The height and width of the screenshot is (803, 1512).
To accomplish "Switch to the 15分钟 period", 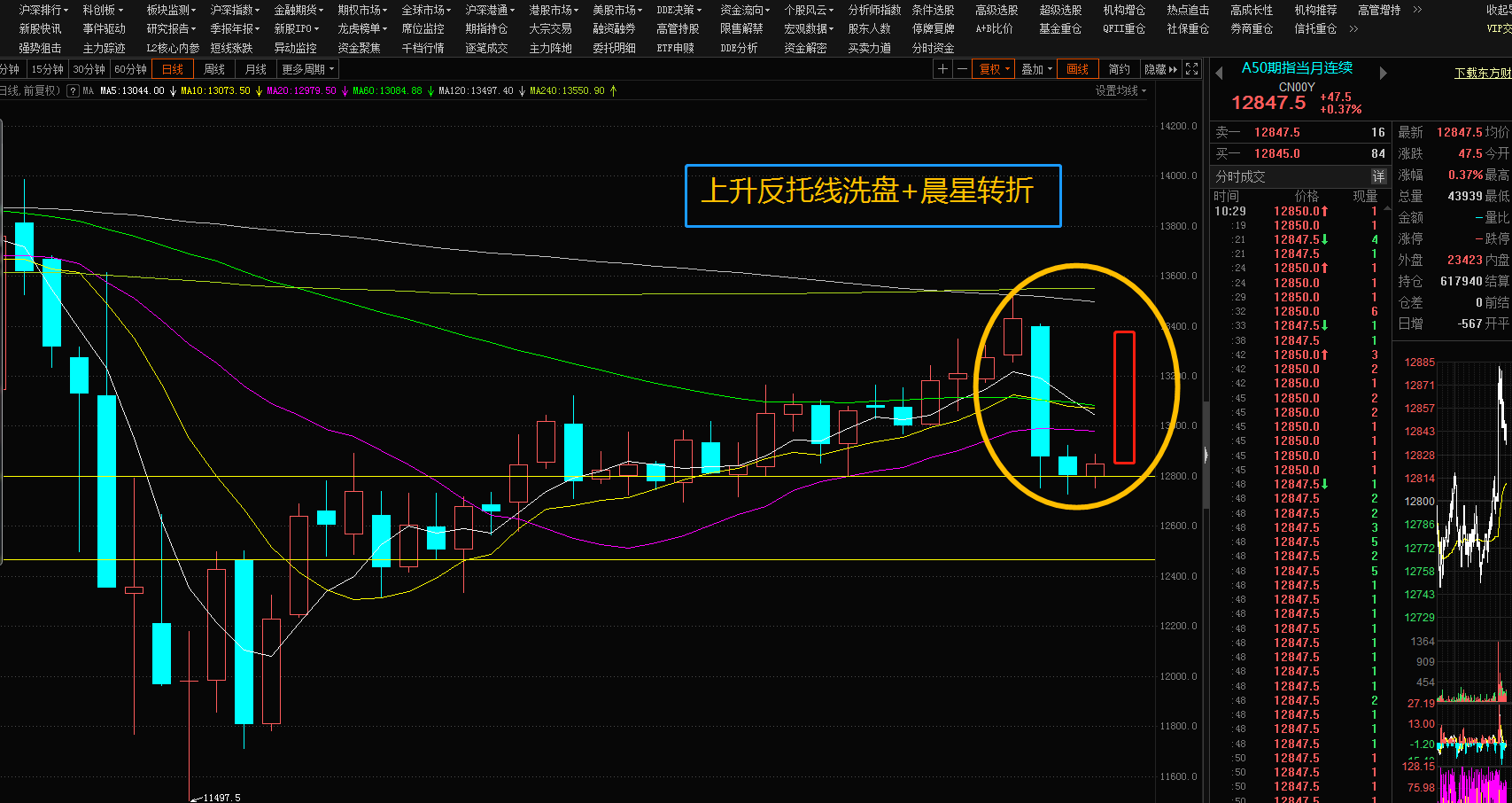I will [48, 69].
